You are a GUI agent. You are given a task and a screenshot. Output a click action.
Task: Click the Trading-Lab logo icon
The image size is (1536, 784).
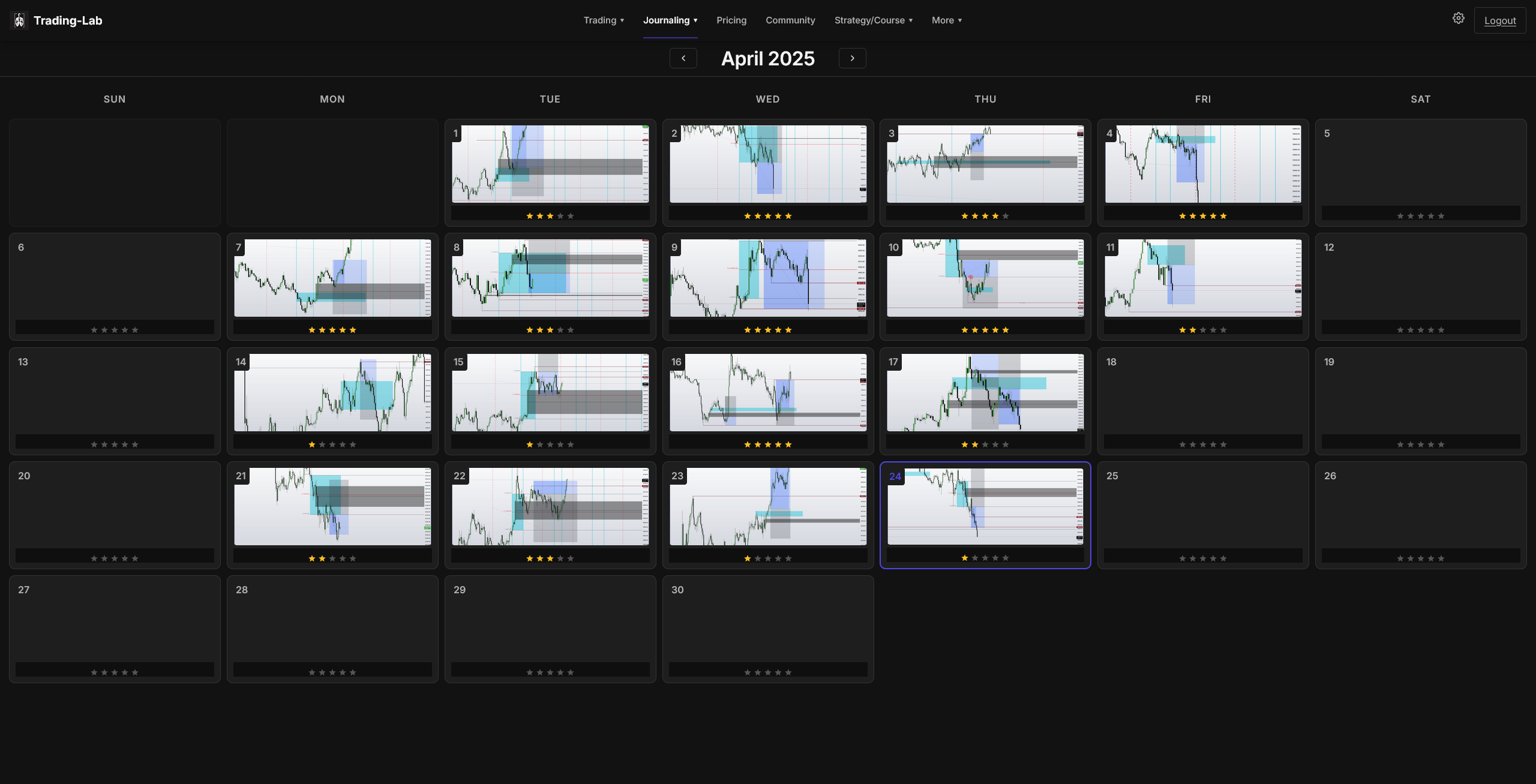(19, 20)
